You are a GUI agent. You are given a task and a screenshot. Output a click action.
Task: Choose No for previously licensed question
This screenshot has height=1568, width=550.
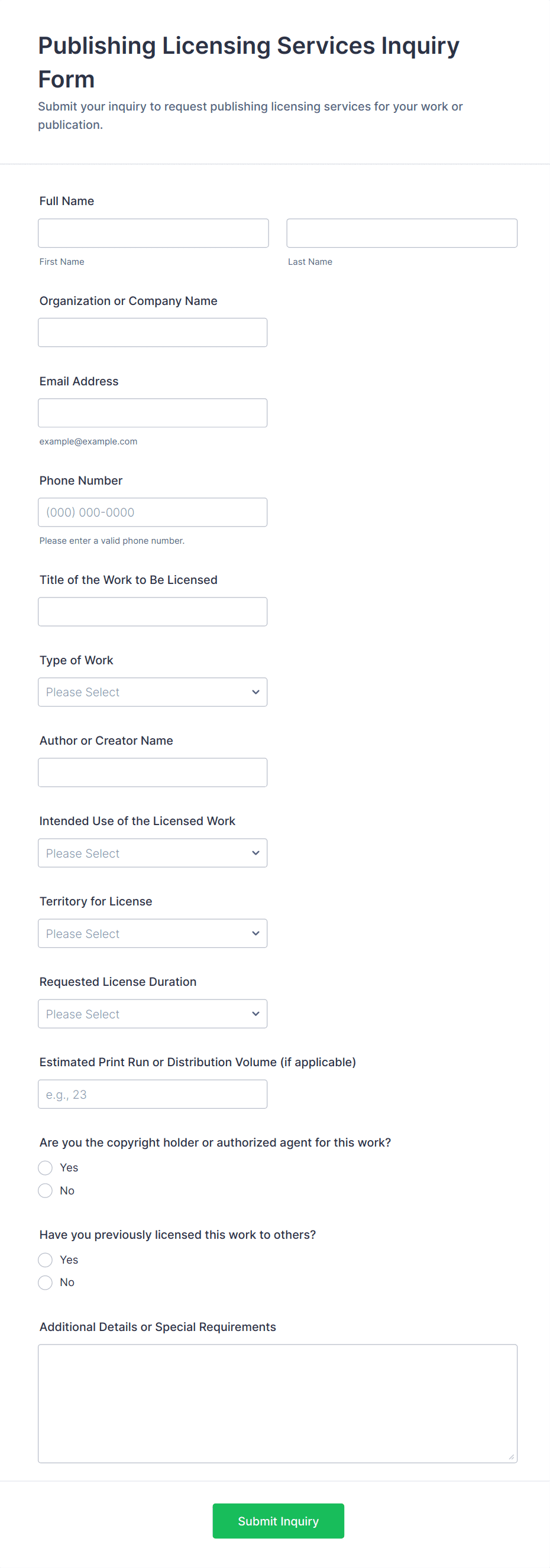pos(45,1283)
